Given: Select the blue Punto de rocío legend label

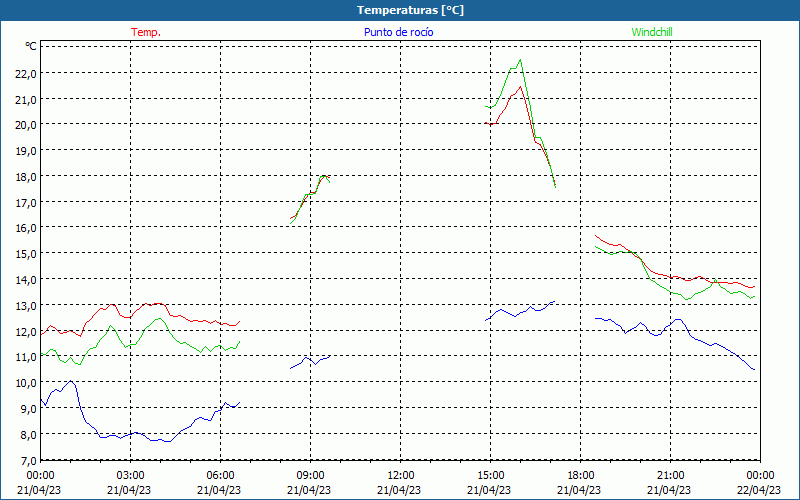Looking at the screenshot, I should pyautogui.click(x=398, y=32).
